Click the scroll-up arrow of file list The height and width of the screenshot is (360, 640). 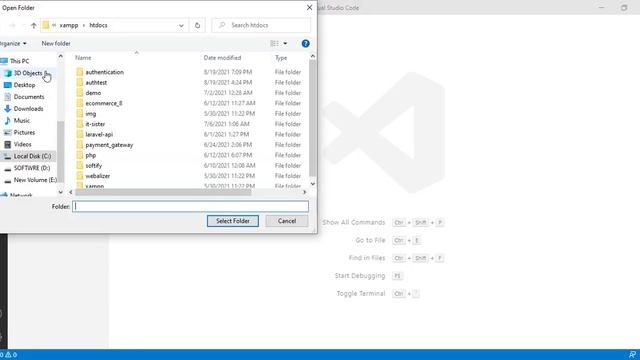[x=313, y=56]
